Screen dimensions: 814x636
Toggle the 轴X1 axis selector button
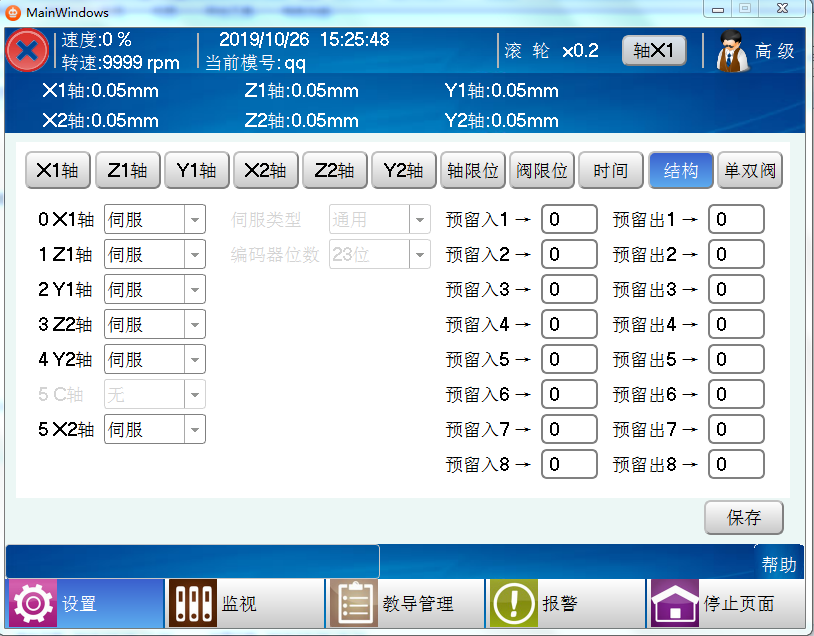[654, 51]
